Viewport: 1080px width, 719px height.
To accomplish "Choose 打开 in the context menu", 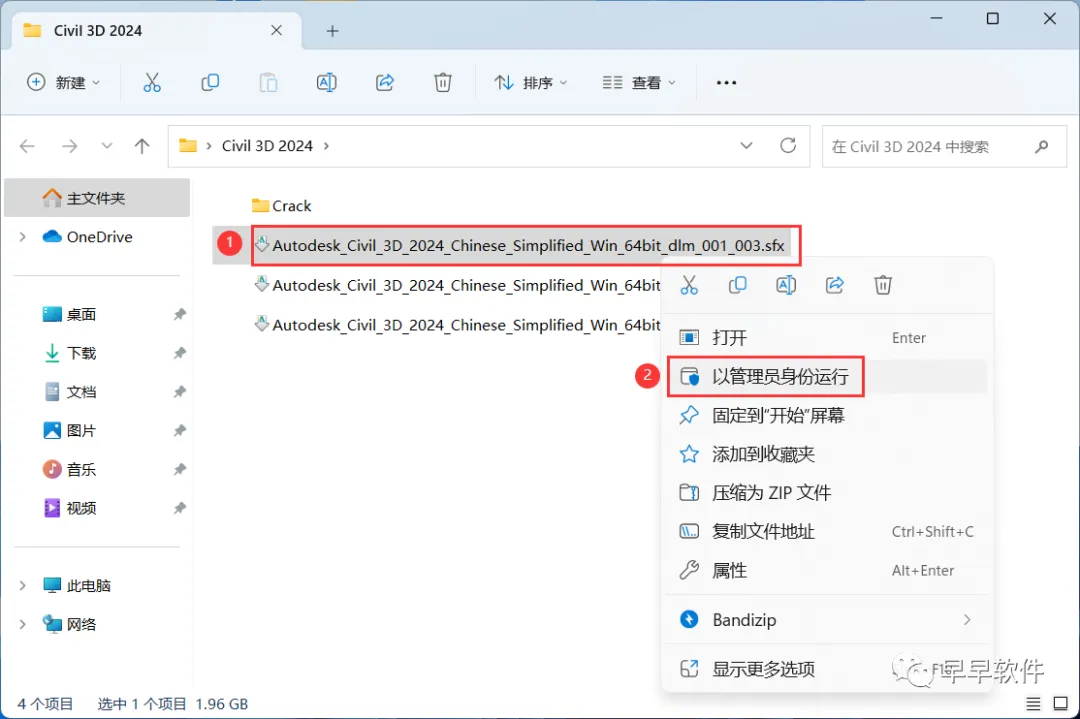I will [827, 337].
